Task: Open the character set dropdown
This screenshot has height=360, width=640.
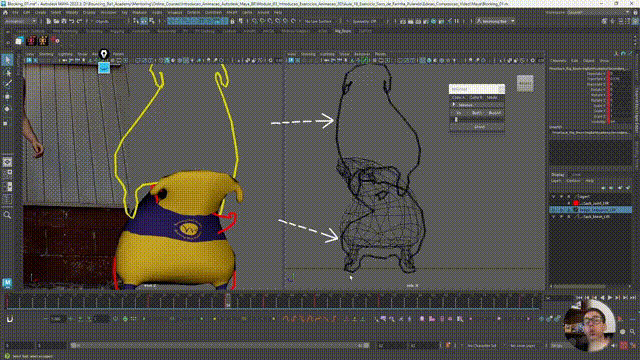Action: 482,346
